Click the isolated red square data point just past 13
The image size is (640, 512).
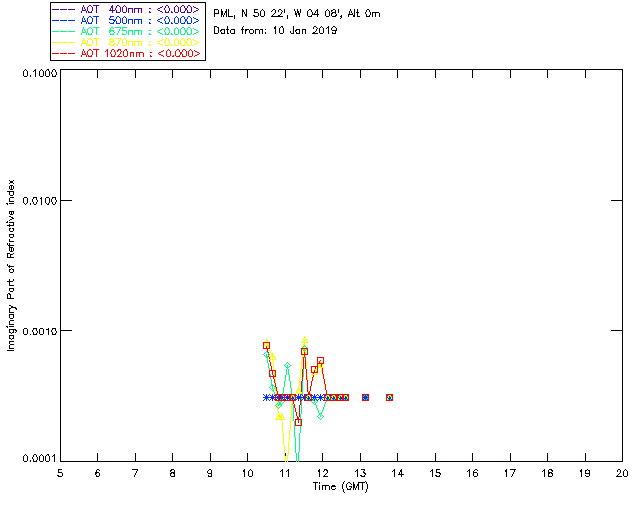click(365, 397)
